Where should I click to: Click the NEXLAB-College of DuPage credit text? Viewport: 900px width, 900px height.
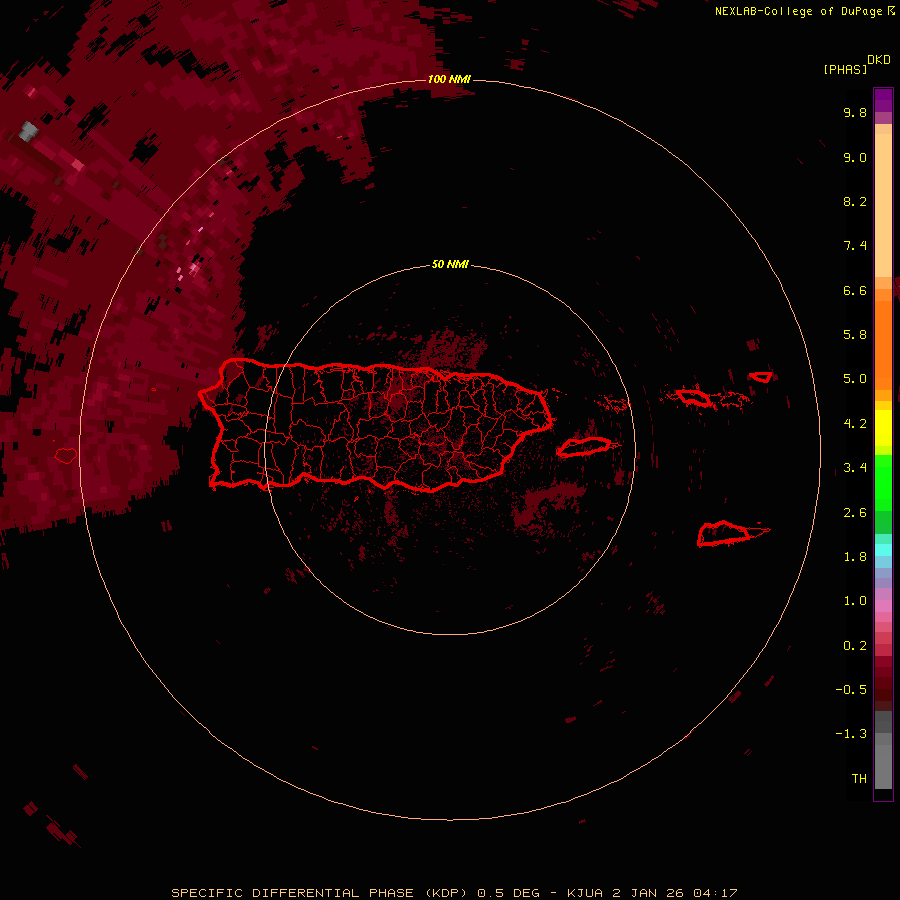798,11
